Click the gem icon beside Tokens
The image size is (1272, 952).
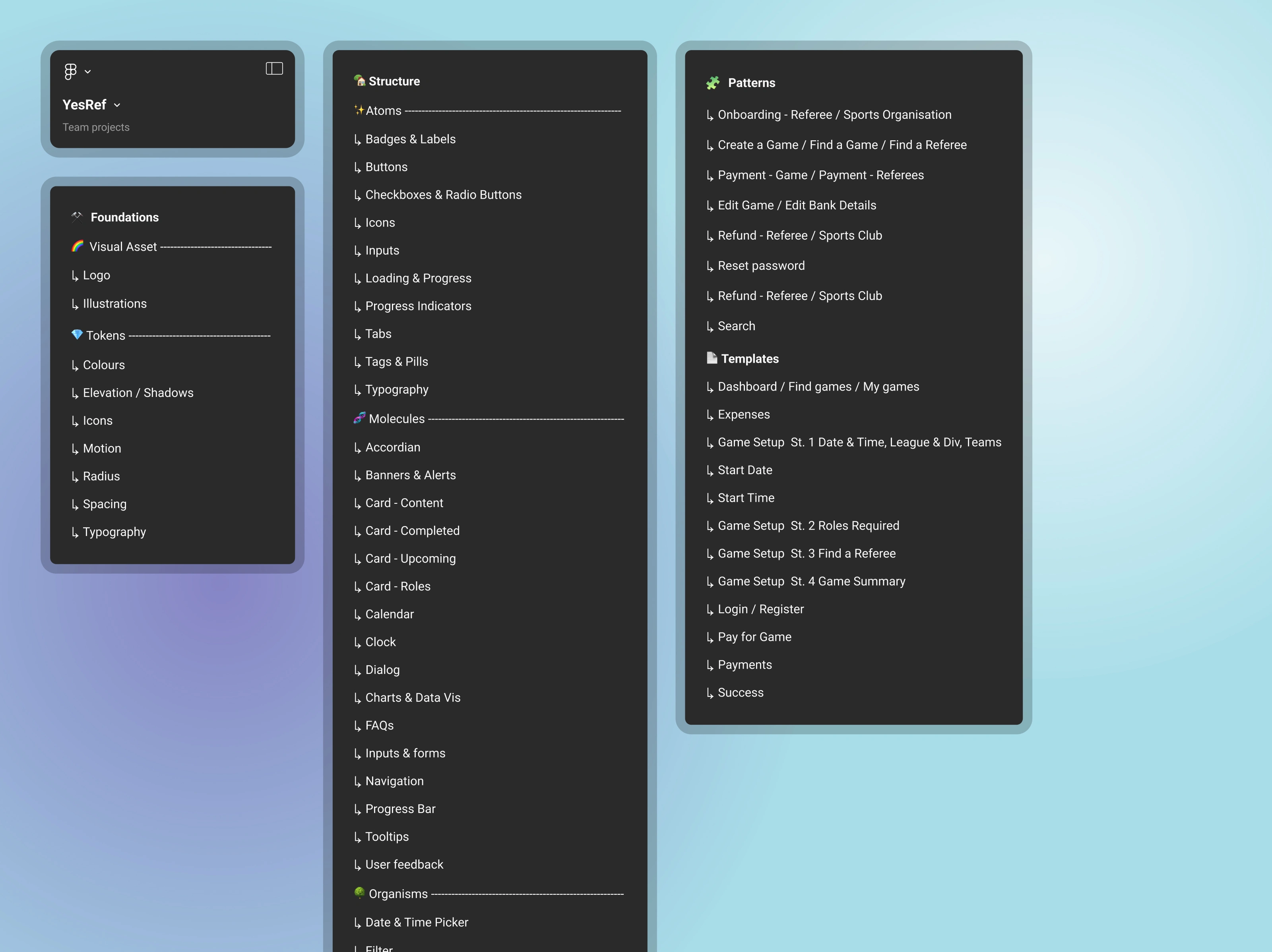pyautogui.click(x=76, y=335)
